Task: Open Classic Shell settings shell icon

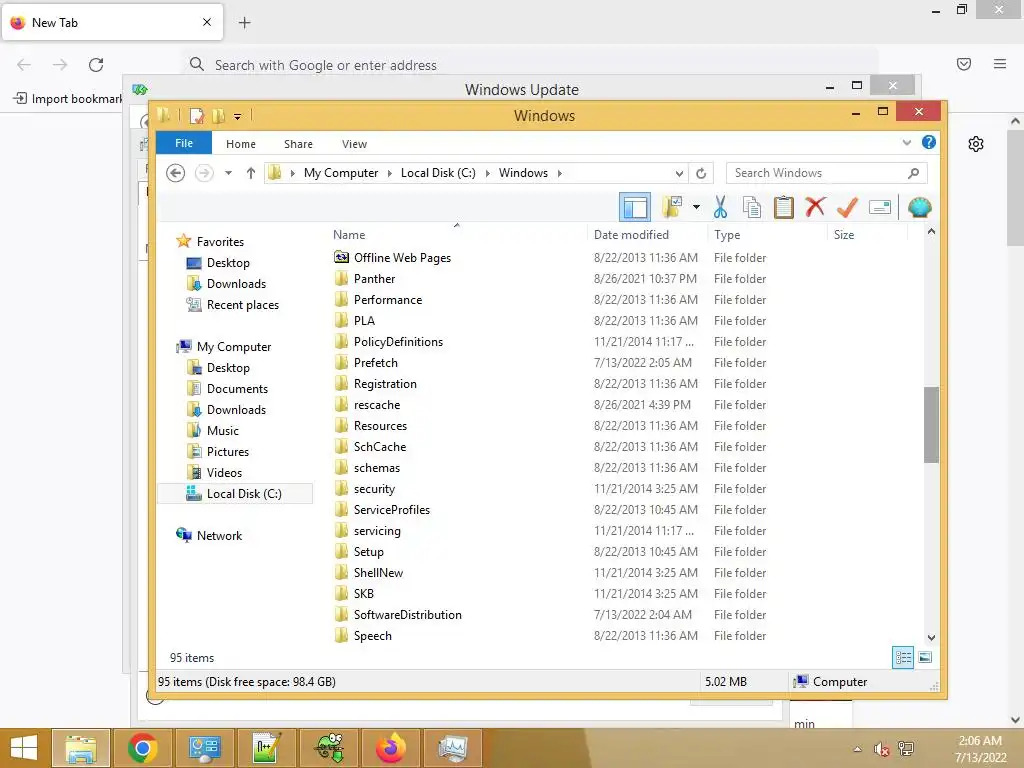Action: [919, 208]
